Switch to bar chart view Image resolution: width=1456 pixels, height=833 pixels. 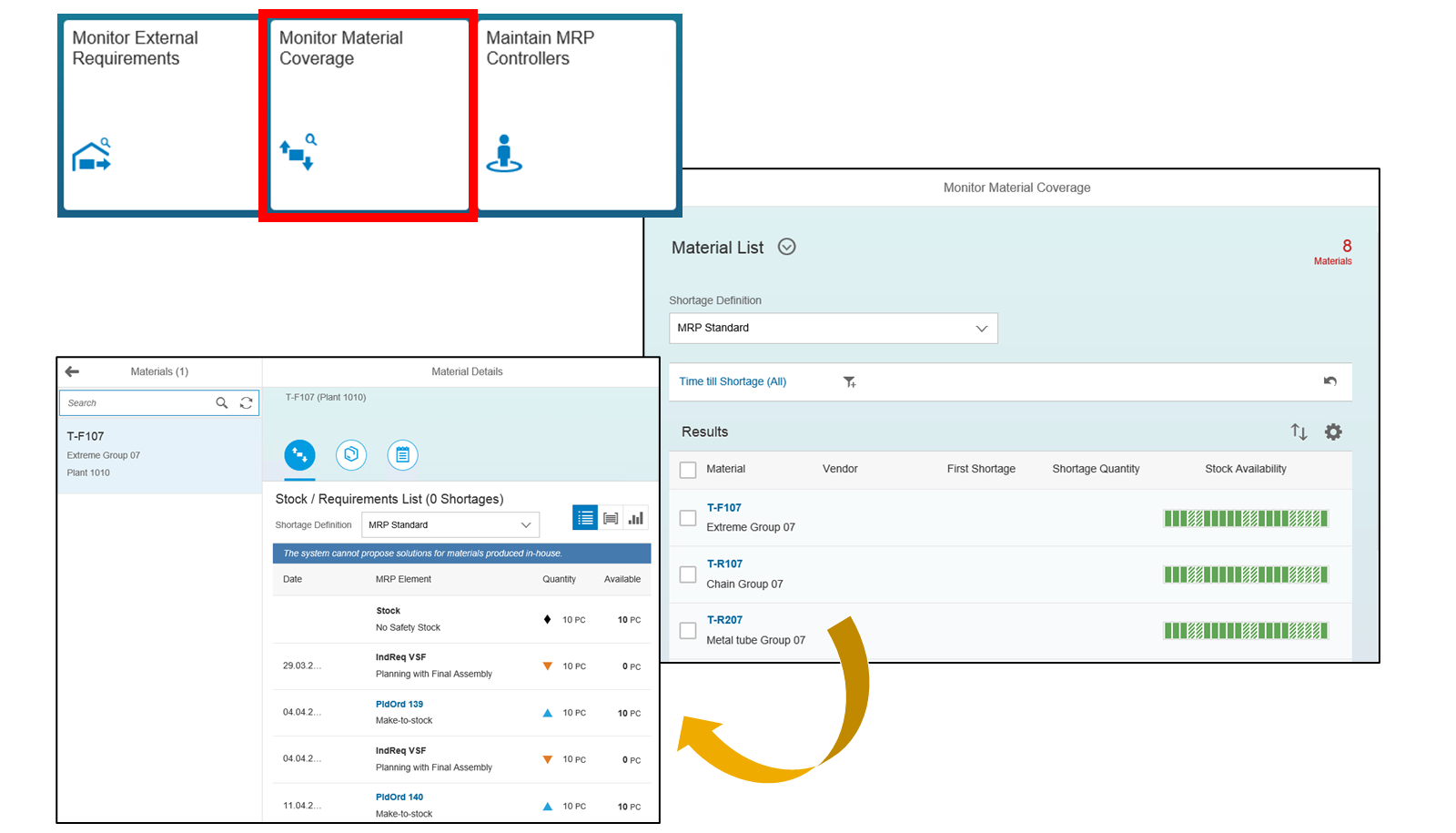pos(636,518)
